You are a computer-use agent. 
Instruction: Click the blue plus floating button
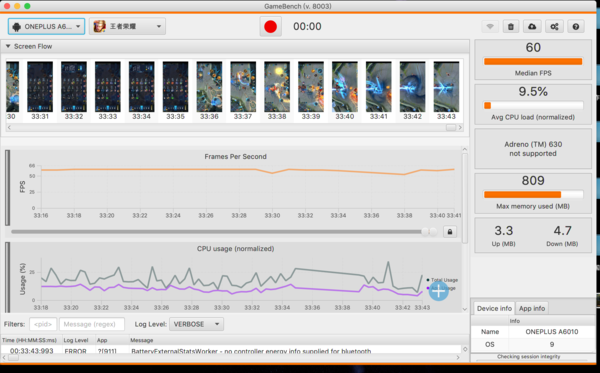tap(439, 291)
